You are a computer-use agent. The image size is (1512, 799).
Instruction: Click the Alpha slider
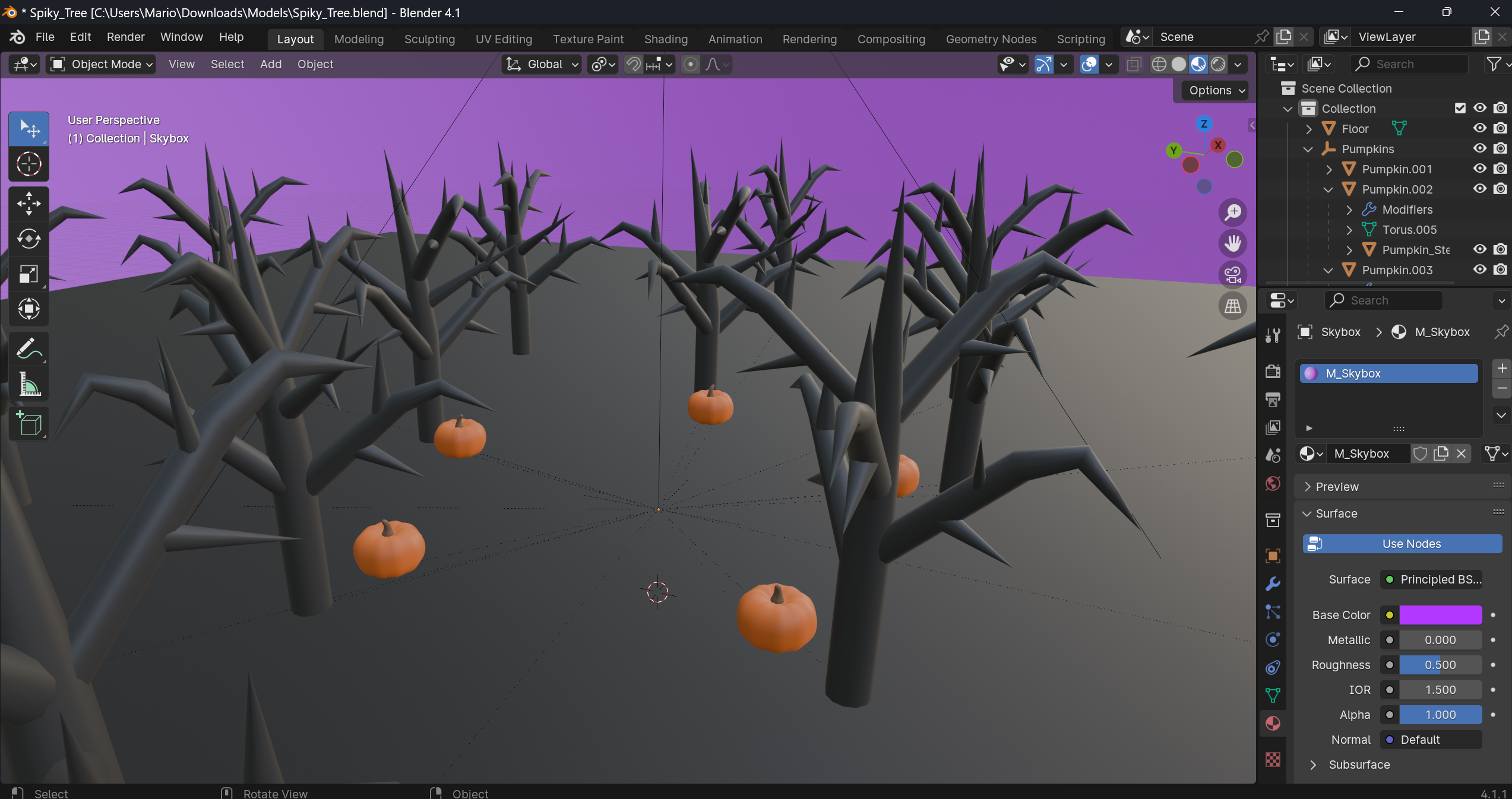(x=1441, y=715)
